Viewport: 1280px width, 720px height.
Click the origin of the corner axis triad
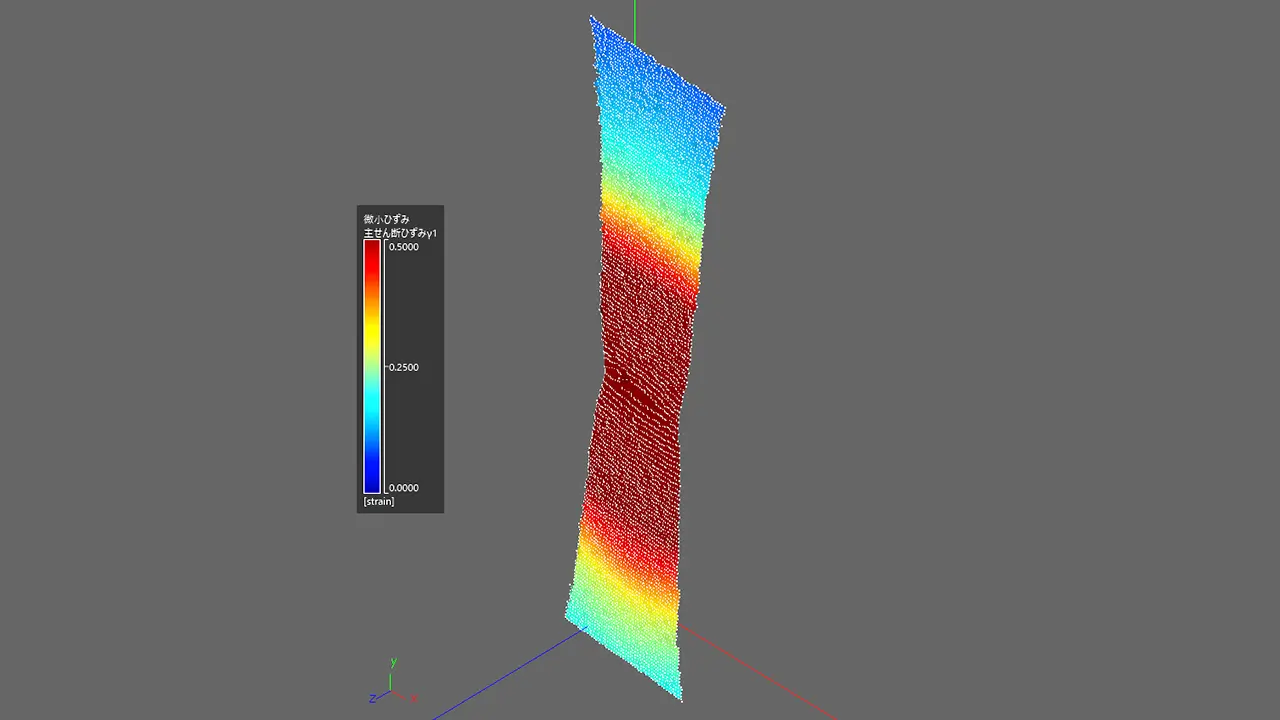[392, 692]
